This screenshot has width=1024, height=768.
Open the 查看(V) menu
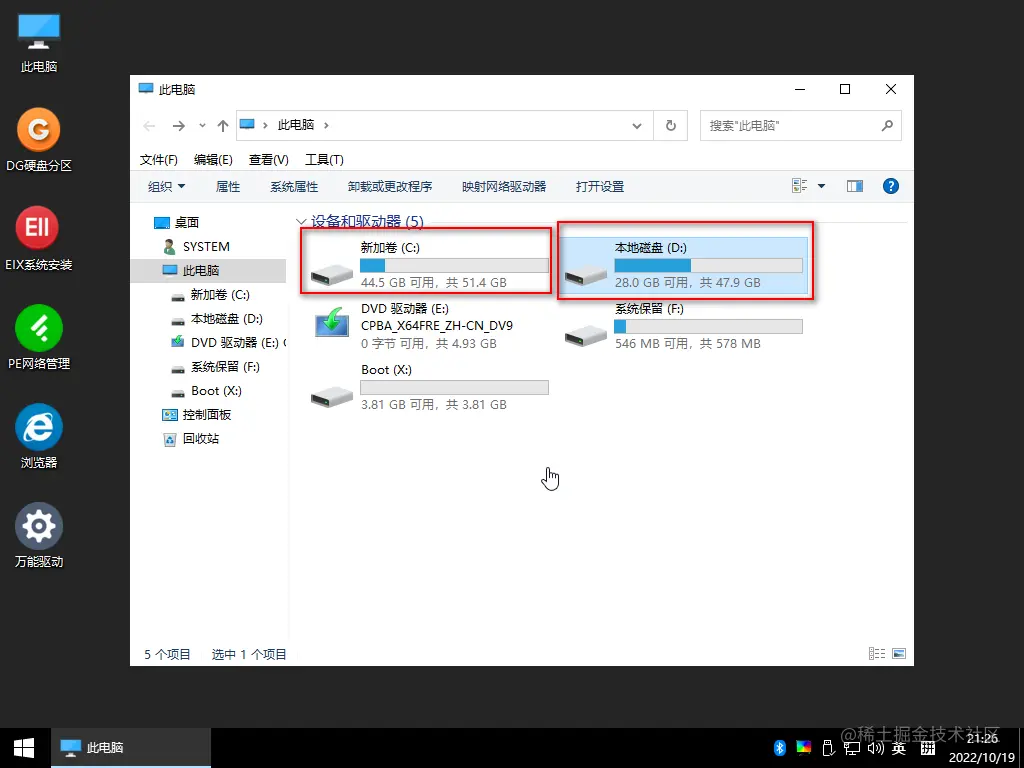pyautogui.click(x=268, y=160)
